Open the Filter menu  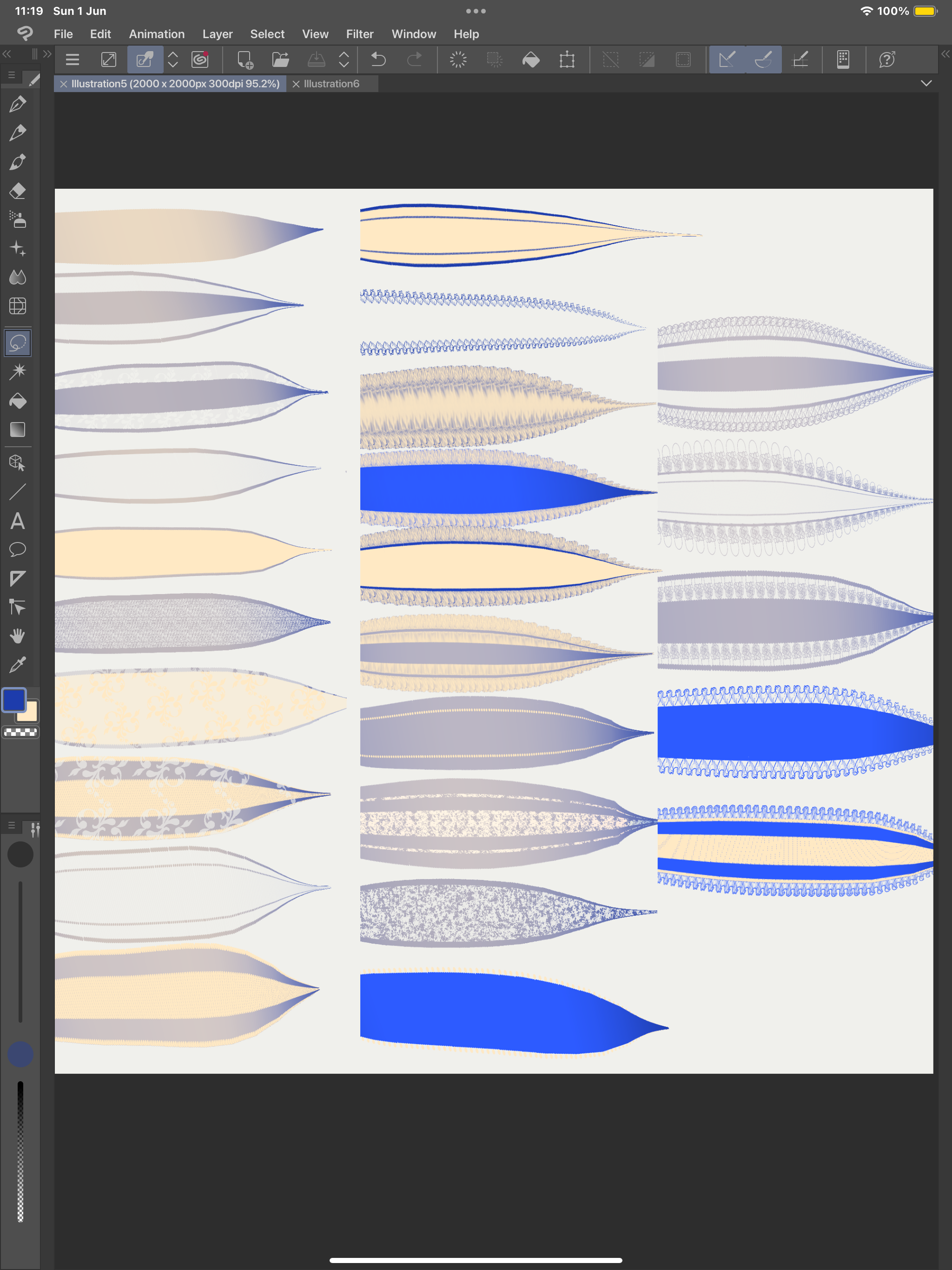click(x=359, y=34)
